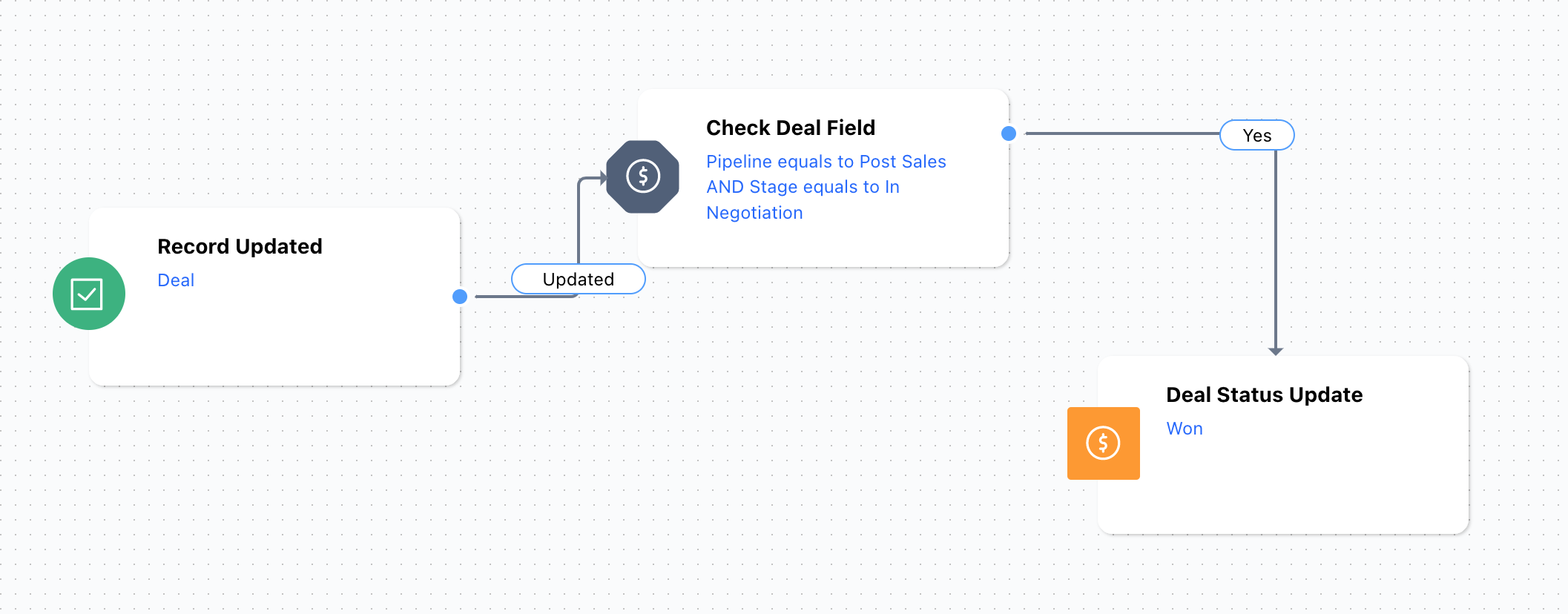Select the Updated connector label

coord(579,279)
